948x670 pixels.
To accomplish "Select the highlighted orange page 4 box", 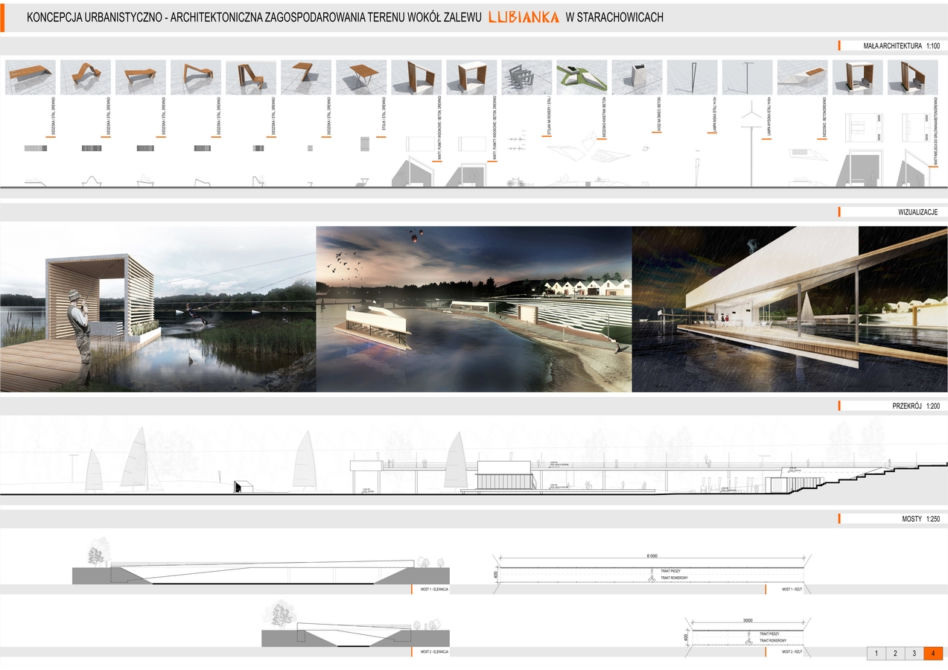I will [933, 653].
